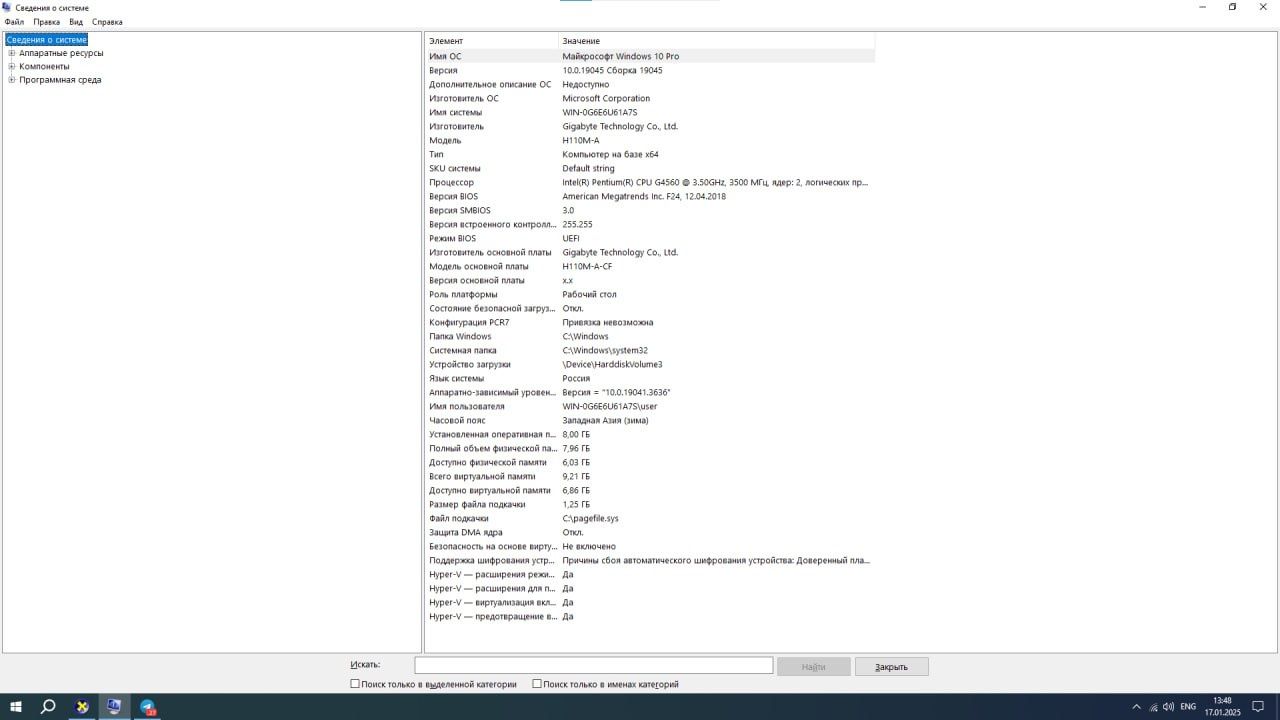Expand Аппаратные ресурсы tree node
The image size is (1280, 720).
pyautogui.click(x=12, y=53)
